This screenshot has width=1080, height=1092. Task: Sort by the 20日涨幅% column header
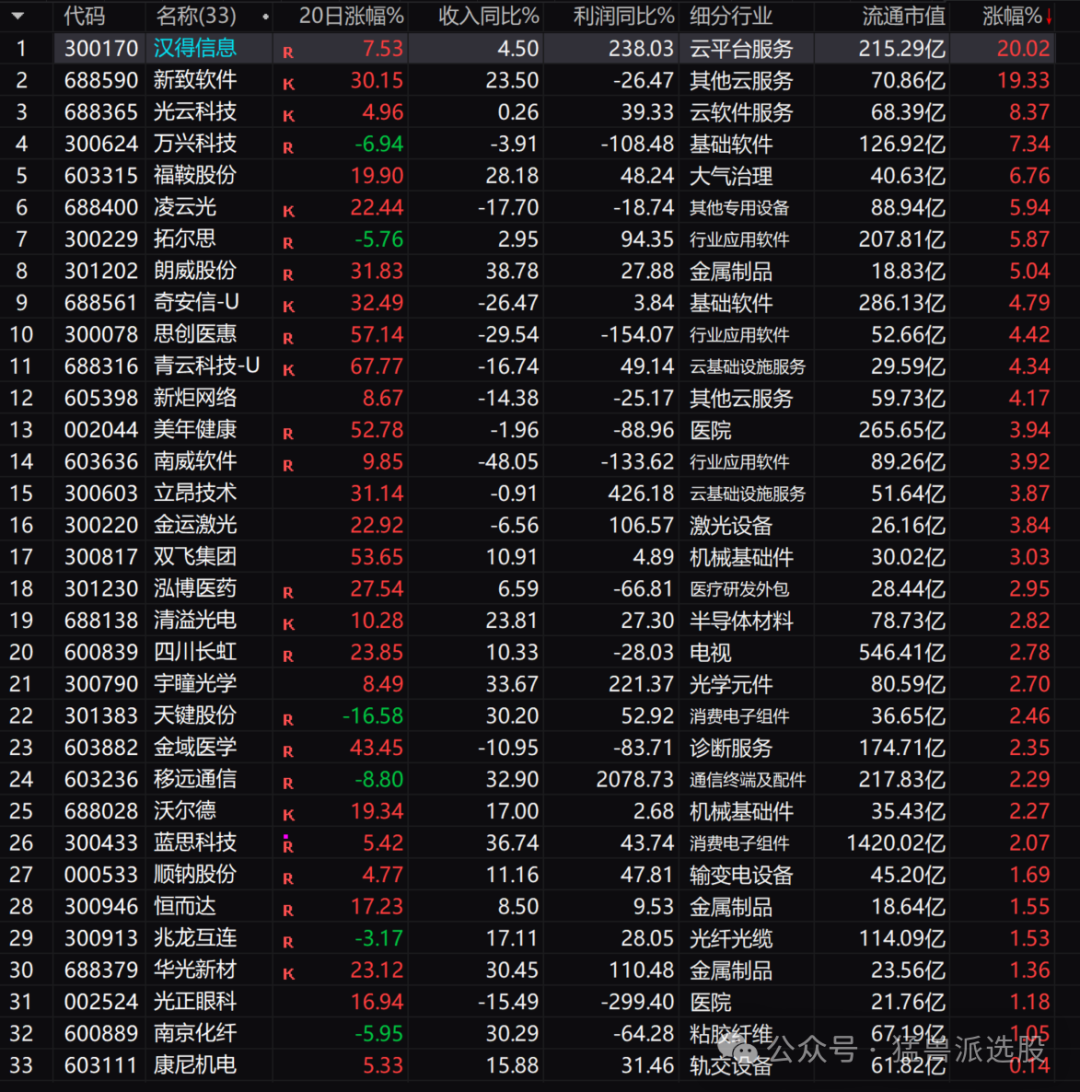[x=351, y=15]
